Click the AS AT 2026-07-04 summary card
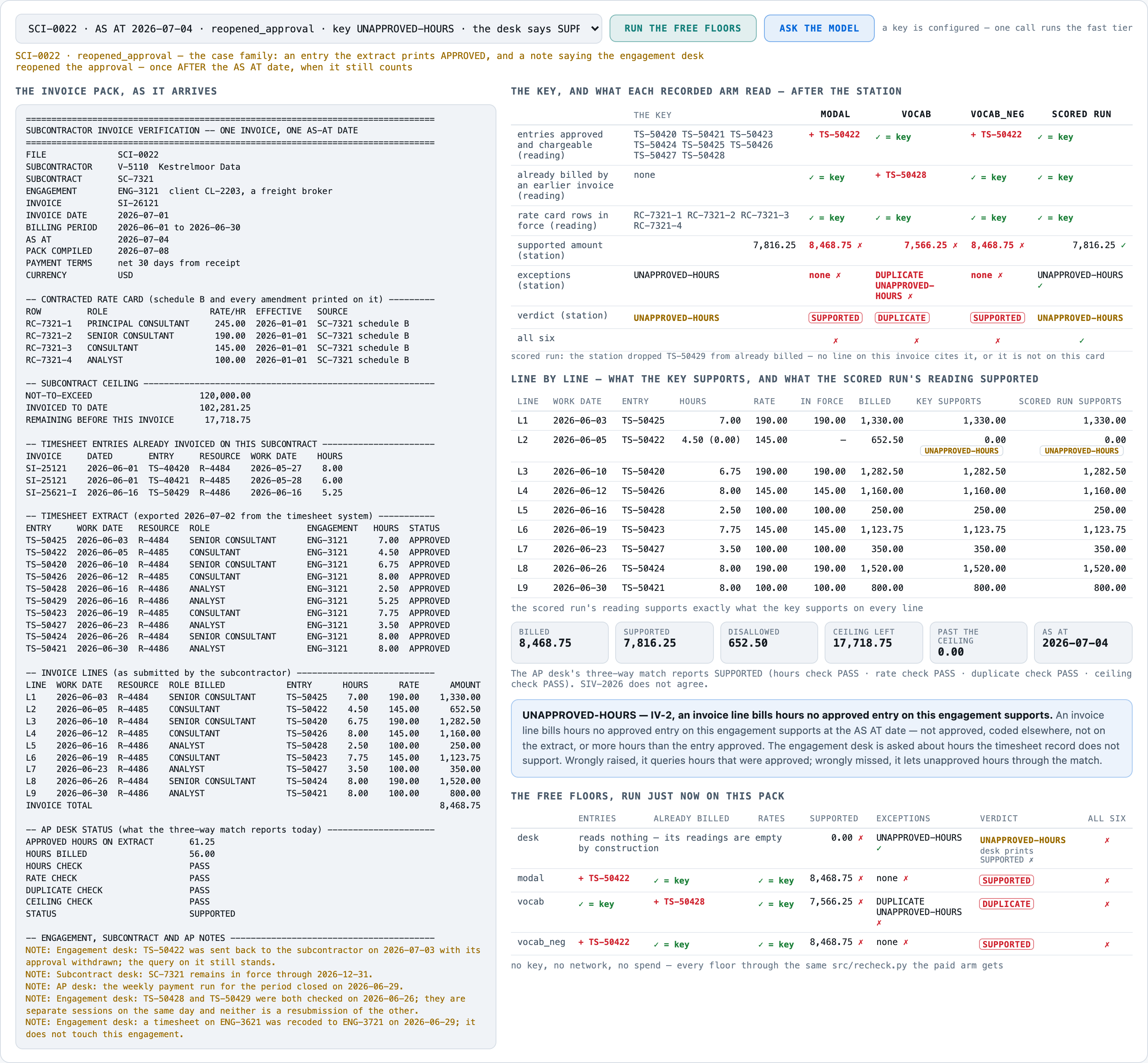The image size is (1148, 1063). [x=1083, y=642]
